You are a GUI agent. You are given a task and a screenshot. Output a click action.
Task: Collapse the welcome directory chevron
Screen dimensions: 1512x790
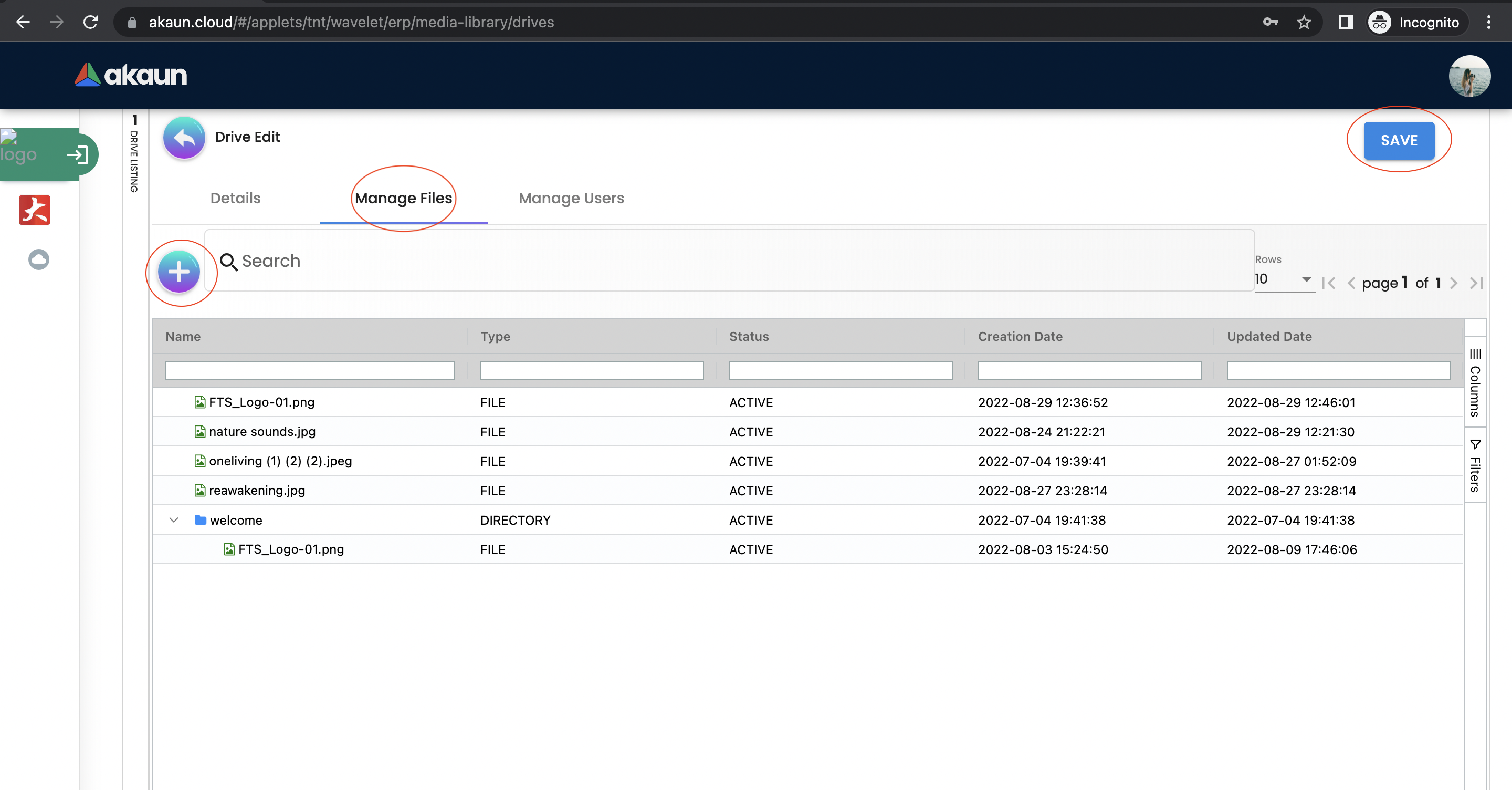pos(174,520)
